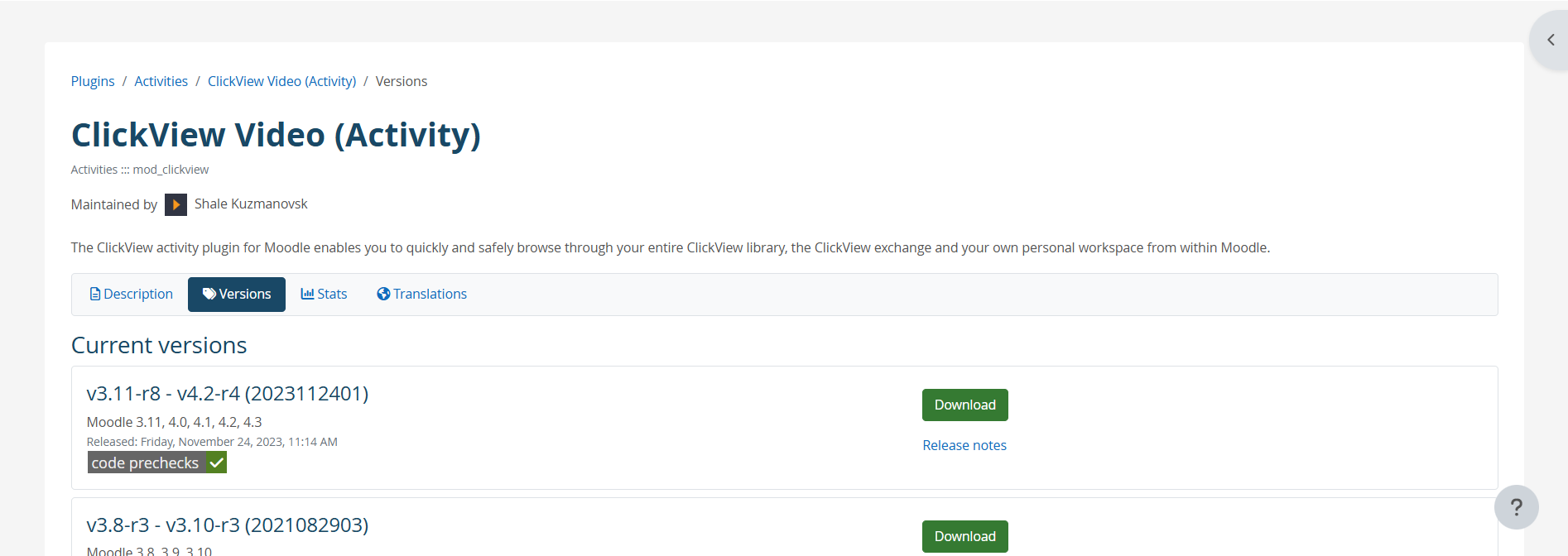
Task: Open Shale Kuzmanovsk's profile link
Action: tap(251, 204)
